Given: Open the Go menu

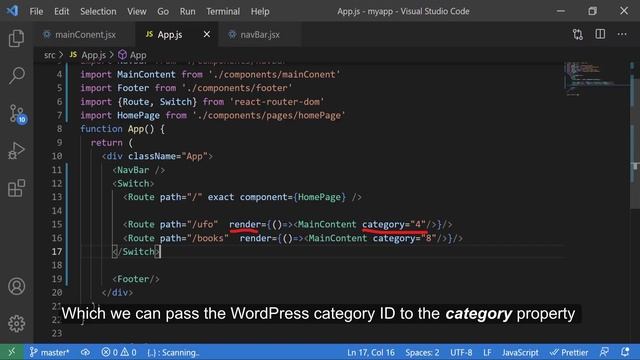Looking at the screenshot, I should pos(163,11).
